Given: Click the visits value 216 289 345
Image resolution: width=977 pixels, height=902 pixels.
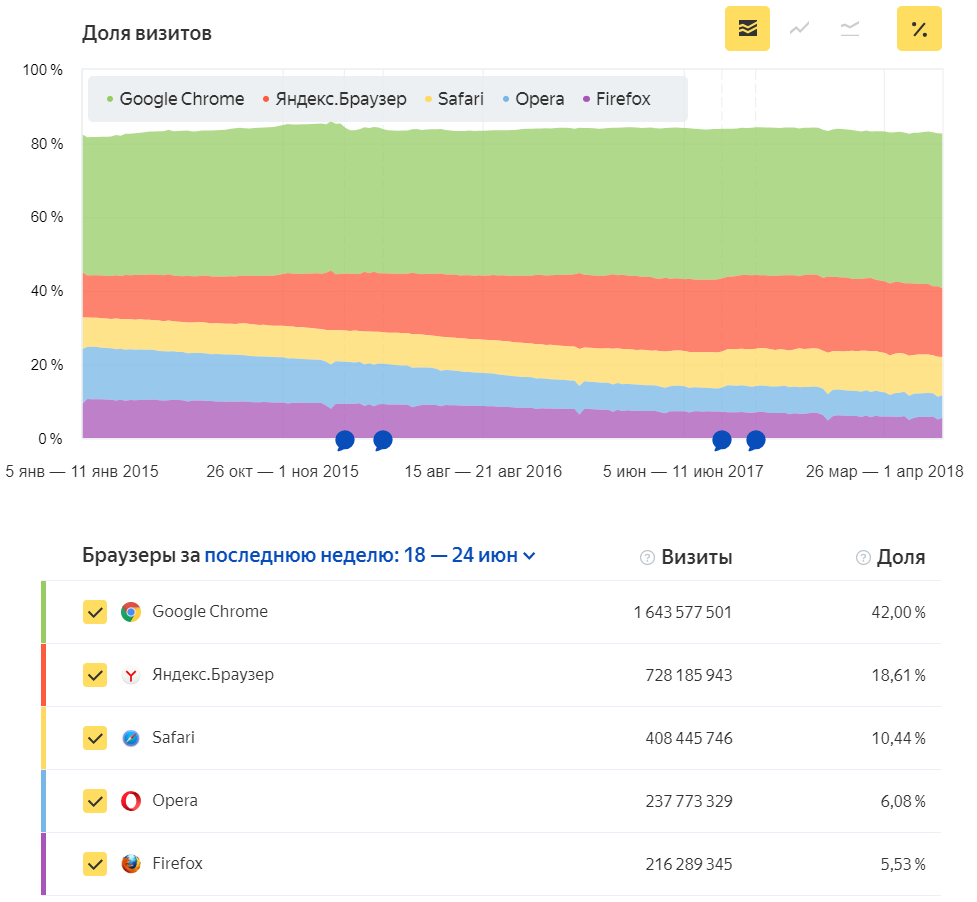Looking at the screenshot, I should [689, 864].
